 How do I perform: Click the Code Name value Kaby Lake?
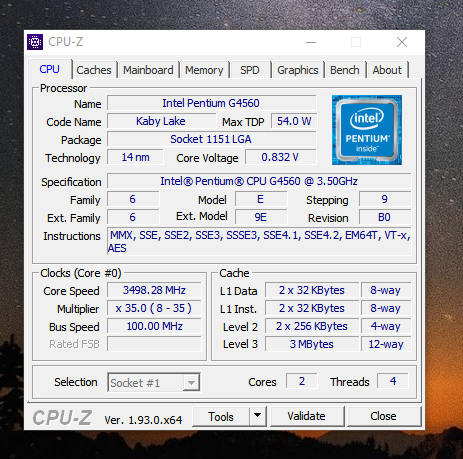pyautogui.click(x=161, y=121)
